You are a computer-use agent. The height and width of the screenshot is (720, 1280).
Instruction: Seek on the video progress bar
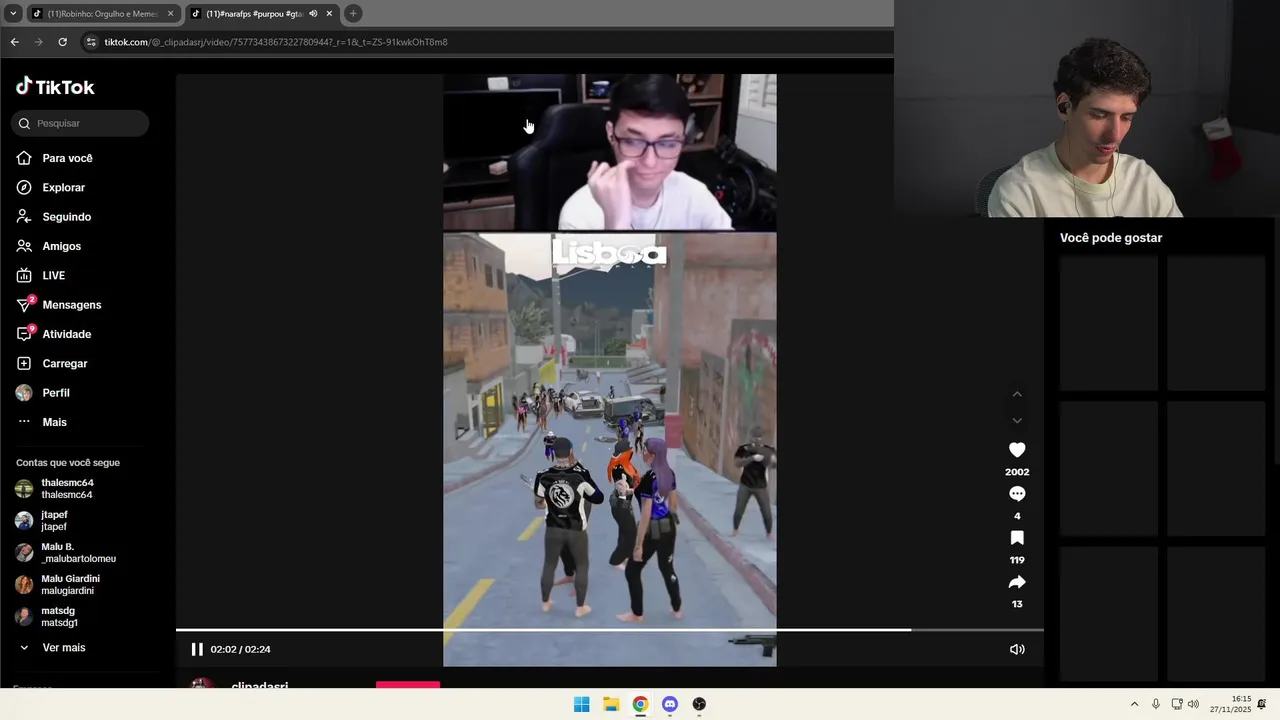(x=609, y=630)
